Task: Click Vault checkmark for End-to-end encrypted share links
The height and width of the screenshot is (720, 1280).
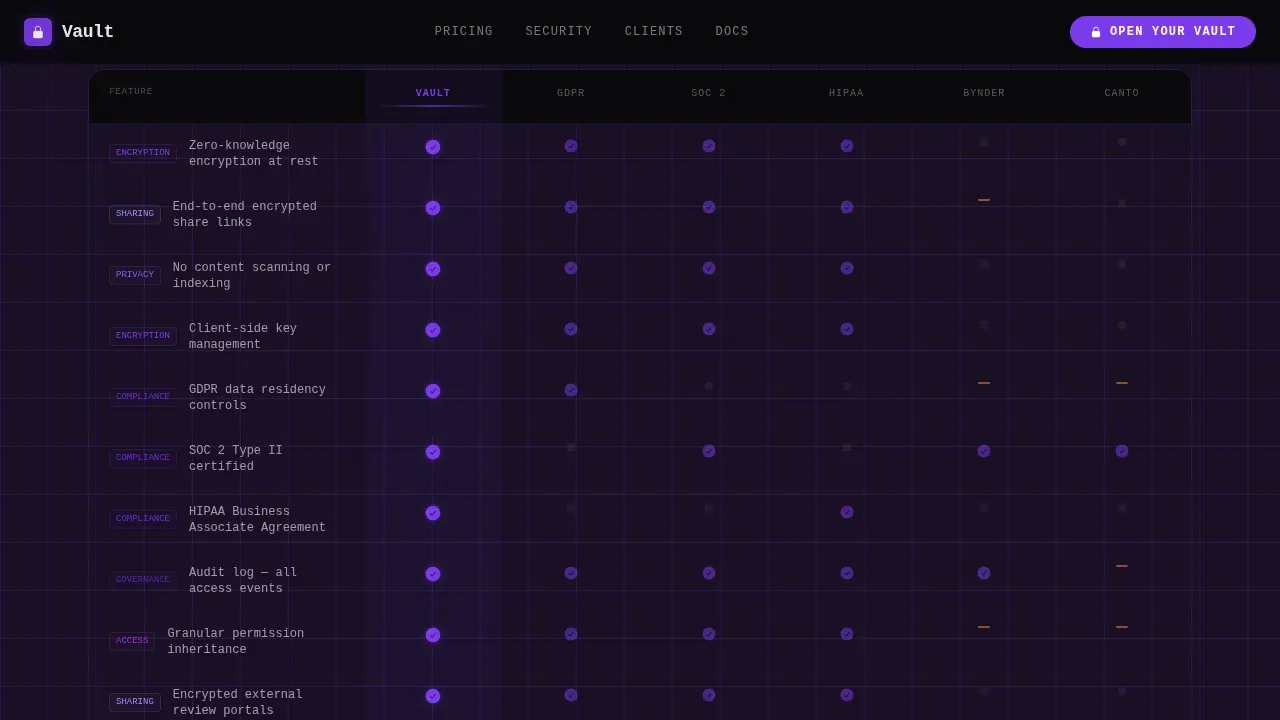Action: click(x=433, y=208)
